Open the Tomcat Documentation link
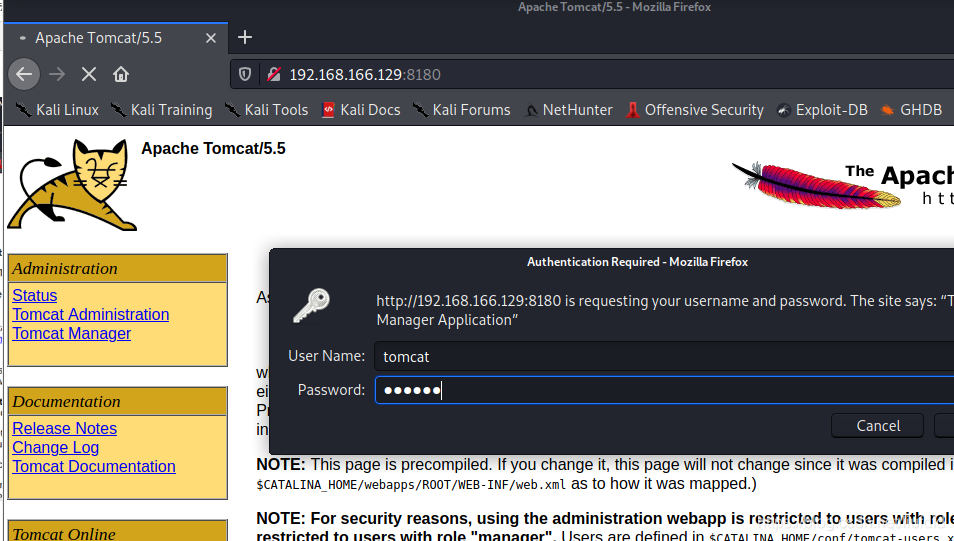The height and width of the screenshot is (541, 954). point(94,466)
